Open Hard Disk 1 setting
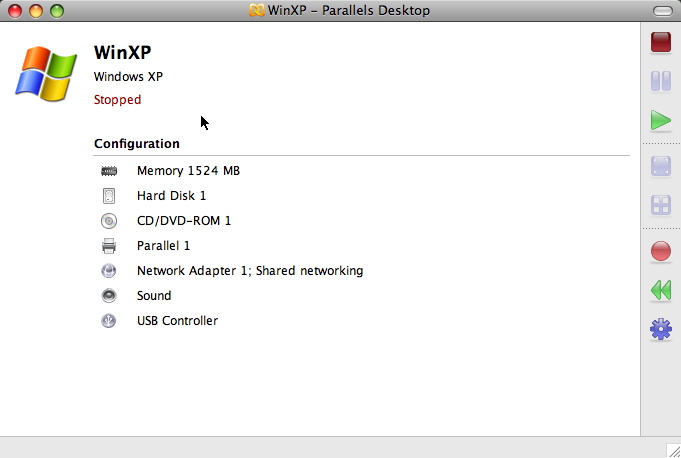681x458 pixels. click(171, 196)
